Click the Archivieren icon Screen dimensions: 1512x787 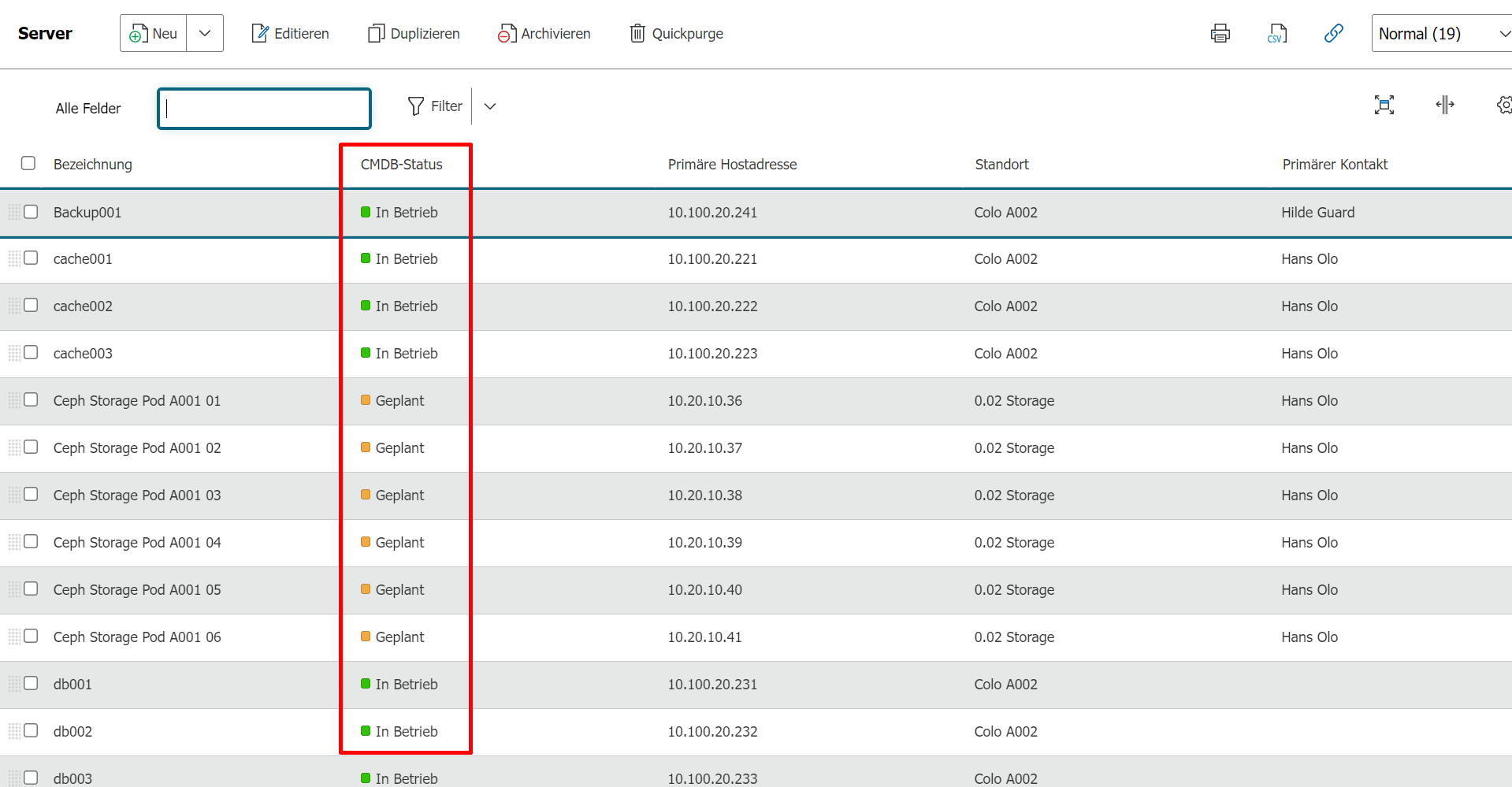click(x=507, y=33)
